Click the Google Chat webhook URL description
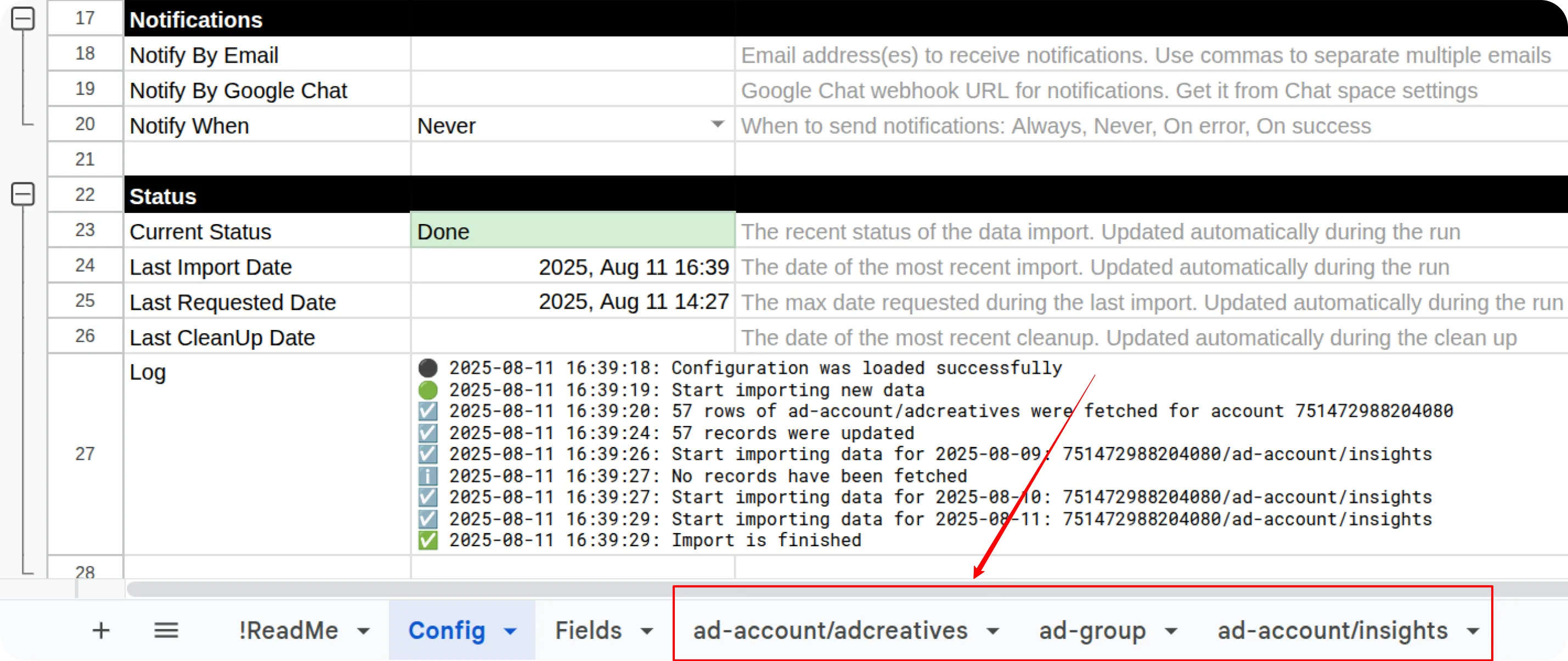 coord(1152,89)
